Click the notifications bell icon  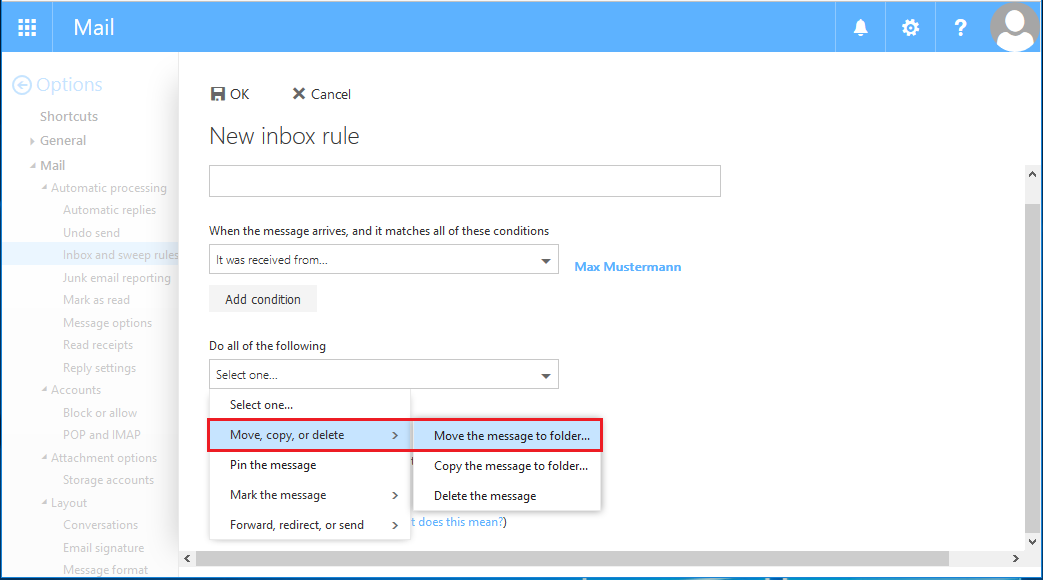pyautogui.click(x=859, y=27)
